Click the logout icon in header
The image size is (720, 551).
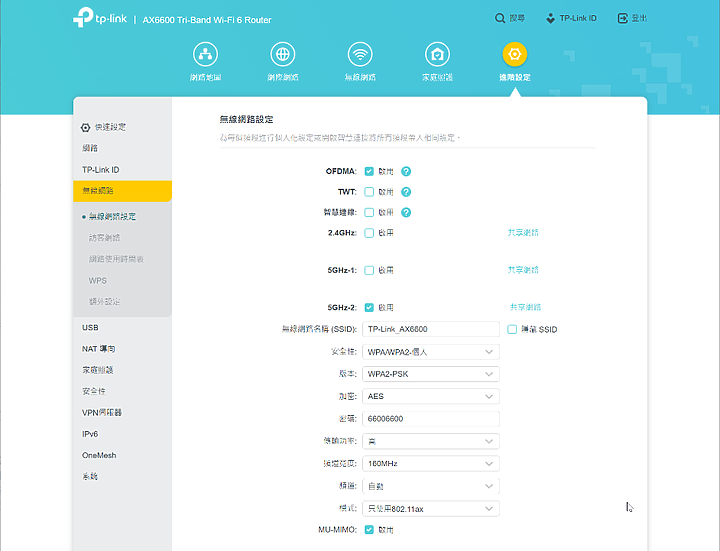[x=622, y=18]
